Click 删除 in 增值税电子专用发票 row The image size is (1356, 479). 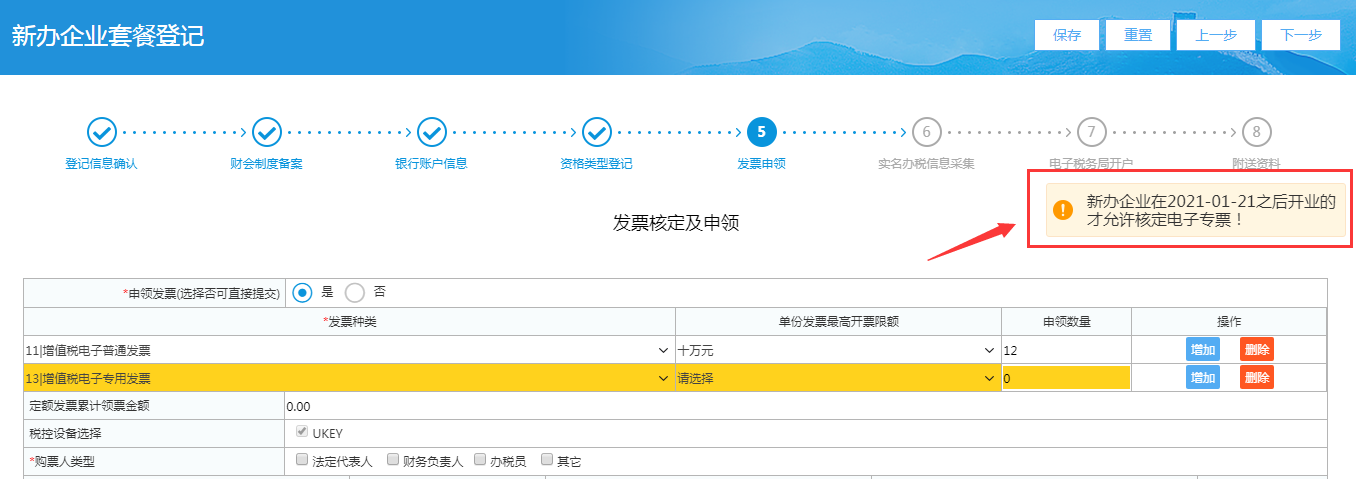pyautogui.click(x=1257, y=377)
